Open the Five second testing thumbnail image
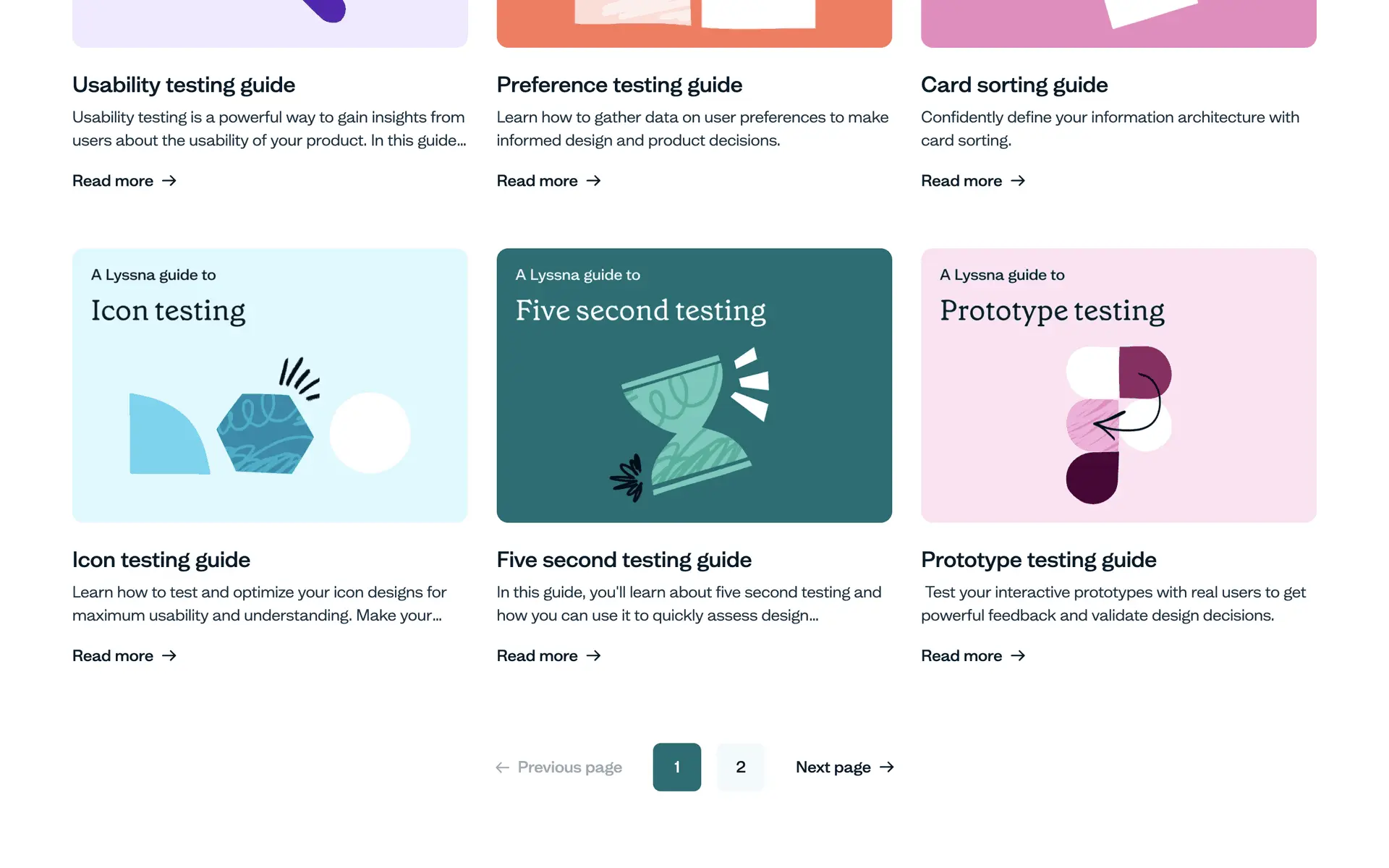The height and width of the screenshot is (868, 1389). pos(694,385)
